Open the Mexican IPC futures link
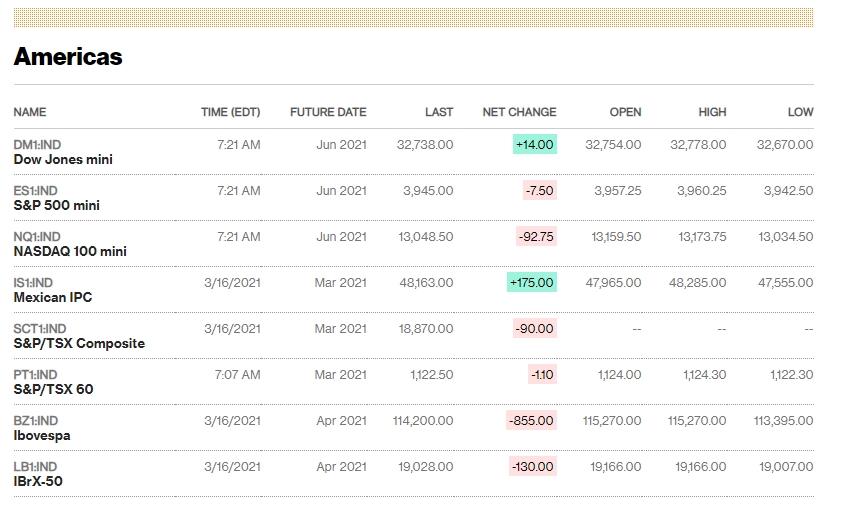The image size is (847, 529). [x=53, y=298]
